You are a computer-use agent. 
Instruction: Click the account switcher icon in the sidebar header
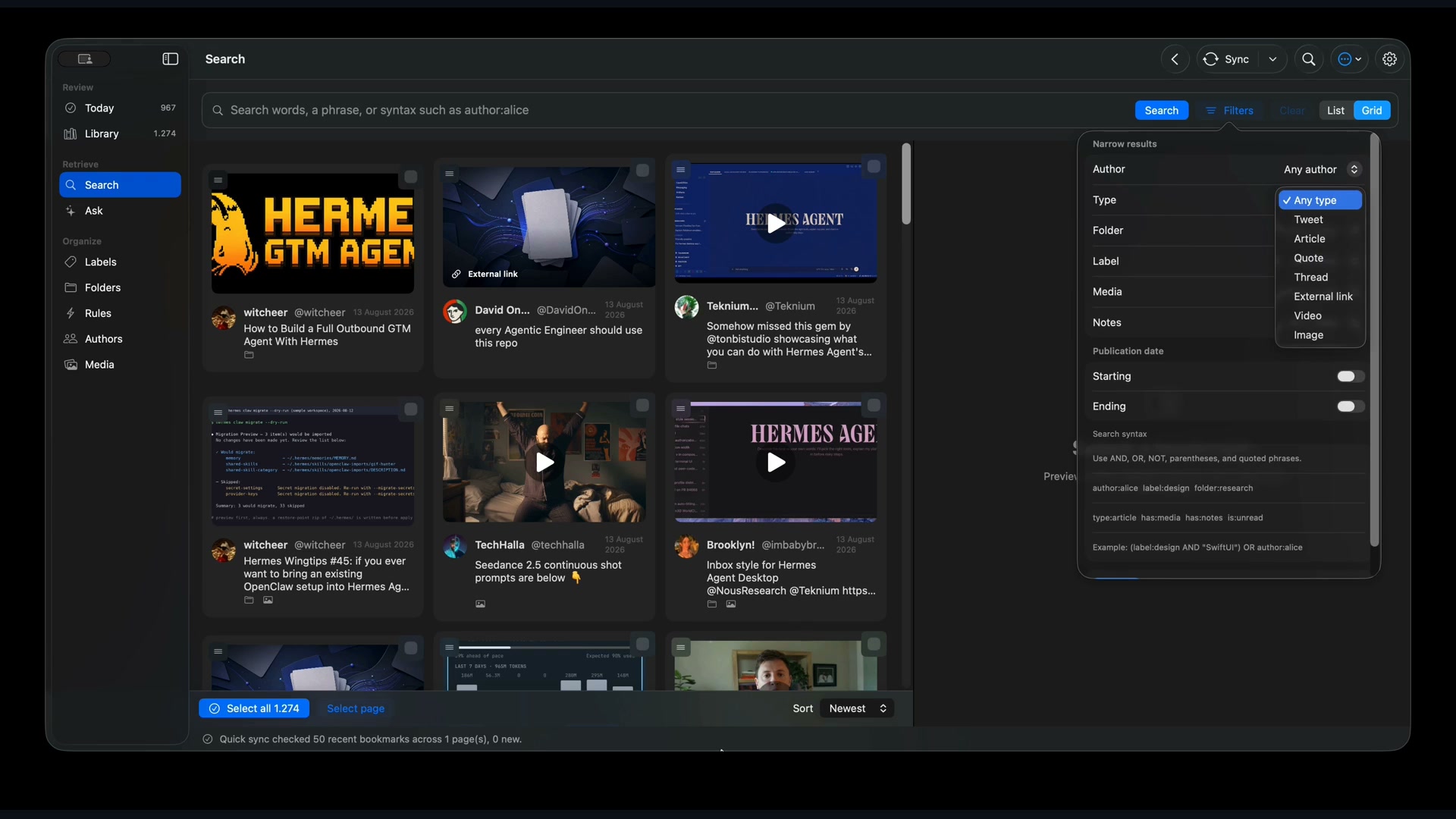coord(85,59)
